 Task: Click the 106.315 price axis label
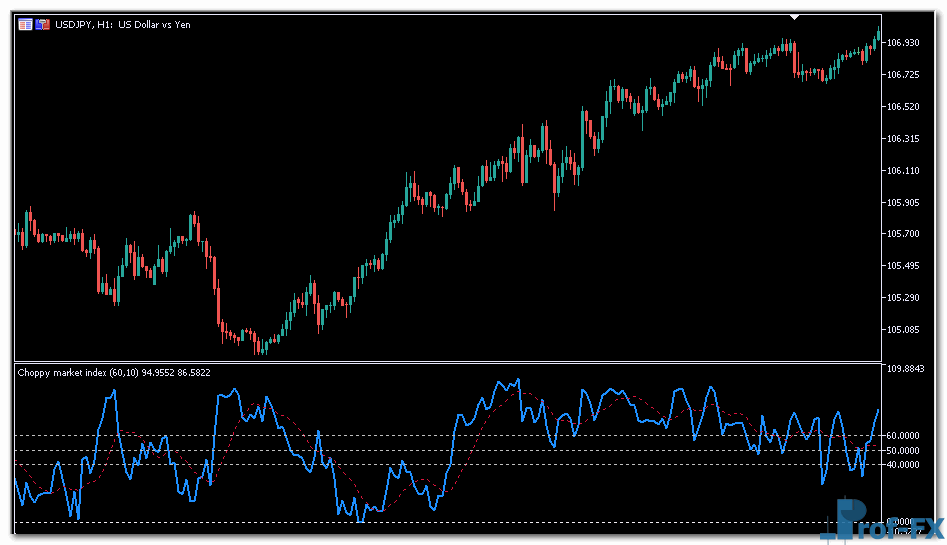pos(902,139)
